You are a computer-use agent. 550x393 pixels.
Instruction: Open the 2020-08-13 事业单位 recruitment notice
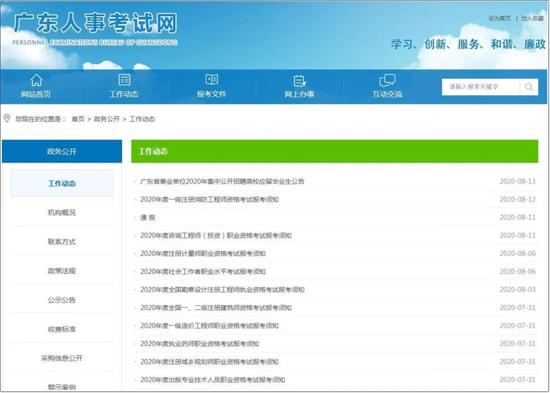[x=222, y=181]
